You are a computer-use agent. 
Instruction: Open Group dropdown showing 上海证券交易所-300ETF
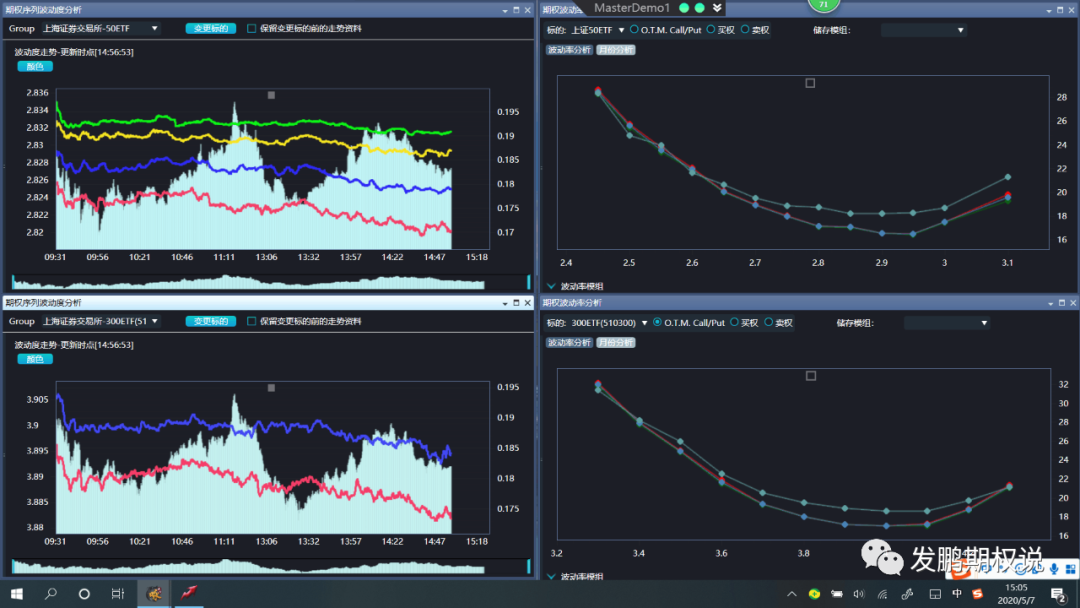[x=101, y=321]
